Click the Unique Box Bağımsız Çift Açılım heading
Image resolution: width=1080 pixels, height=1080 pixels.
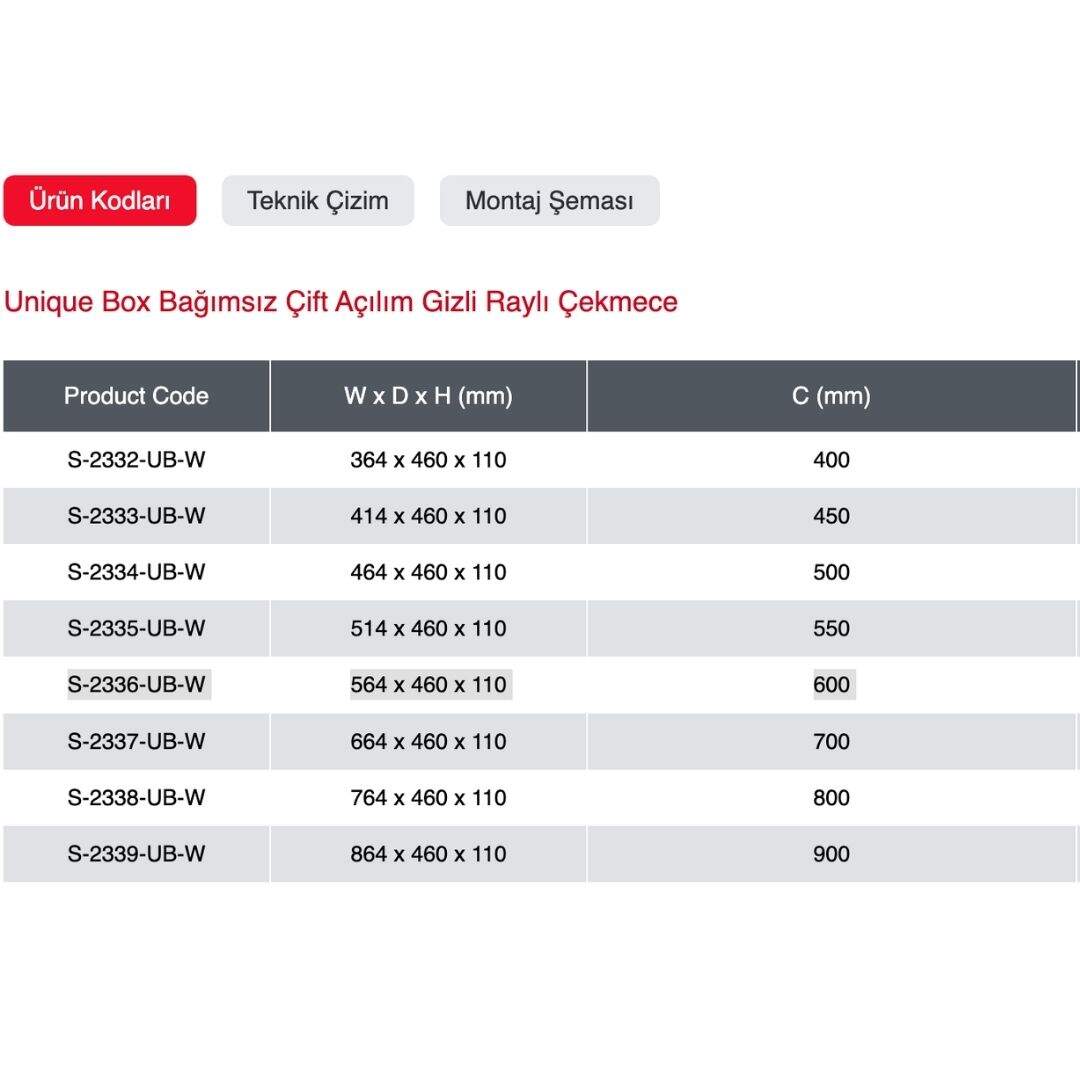click(x=341, y=302)
